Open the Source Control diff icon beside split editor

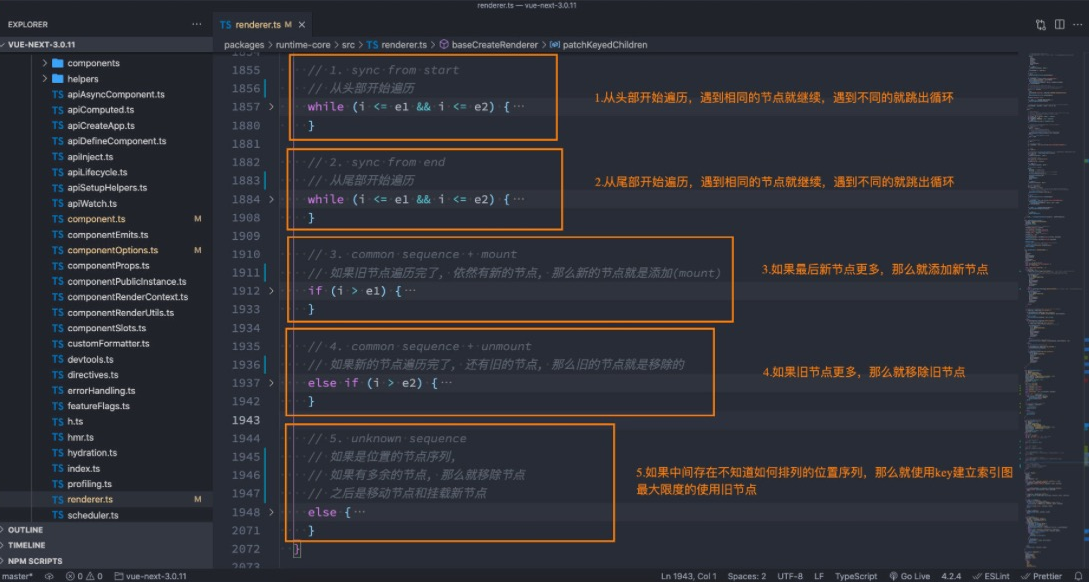coord(1040,24)
